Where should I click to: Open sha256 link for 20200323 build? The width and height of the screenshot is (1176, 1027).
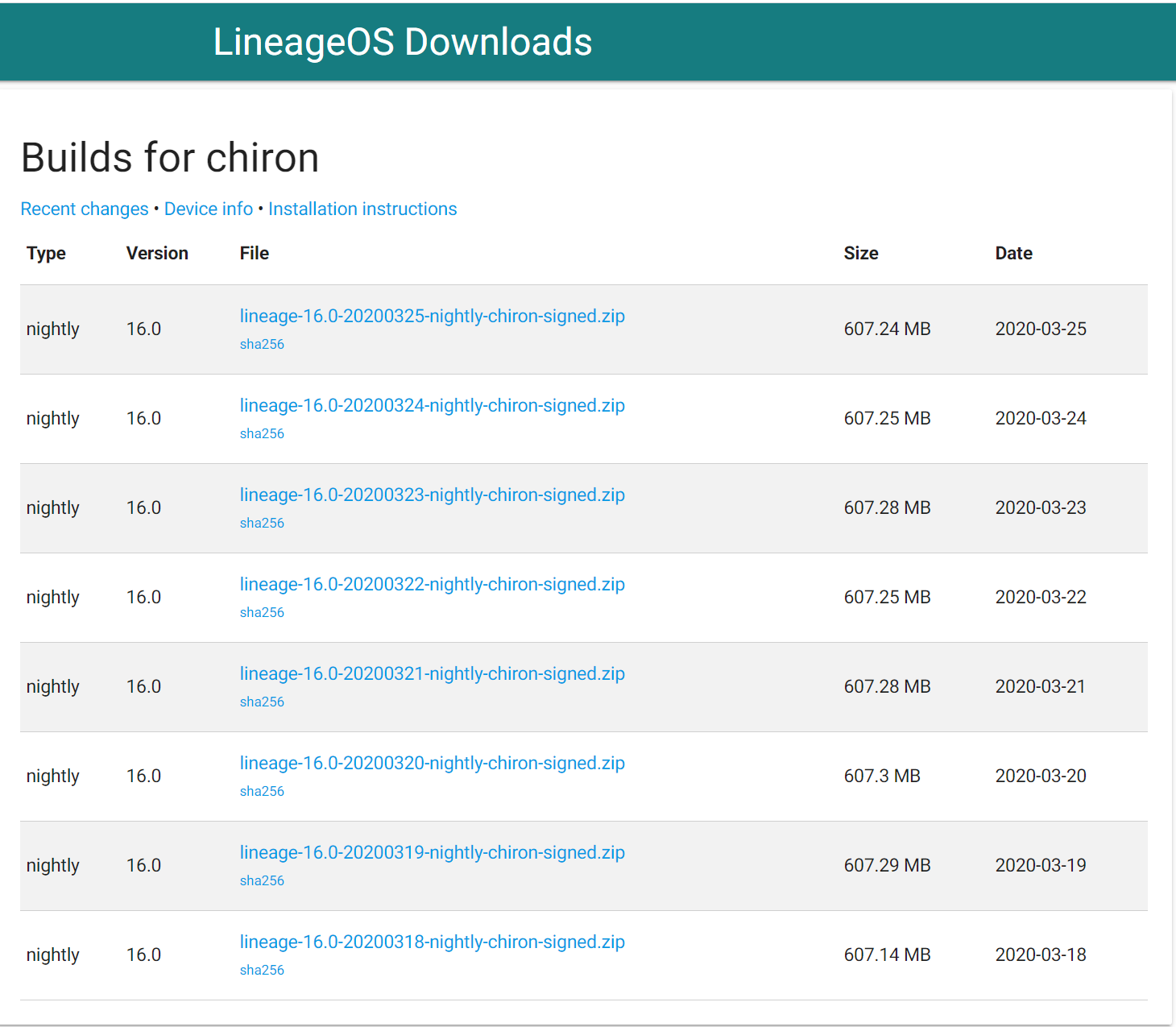pyautogui.click(x=262, y=524)
